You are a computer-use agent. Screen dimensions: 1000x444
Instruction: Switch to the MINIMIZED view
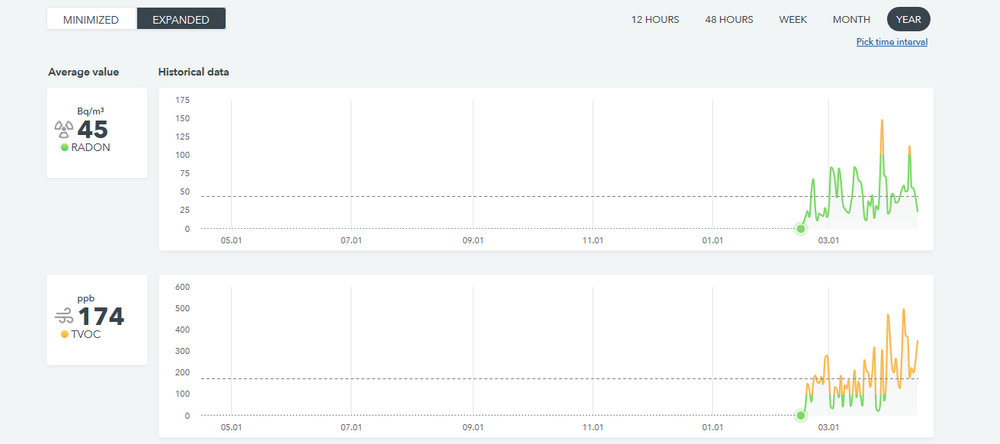pos(91,19)
